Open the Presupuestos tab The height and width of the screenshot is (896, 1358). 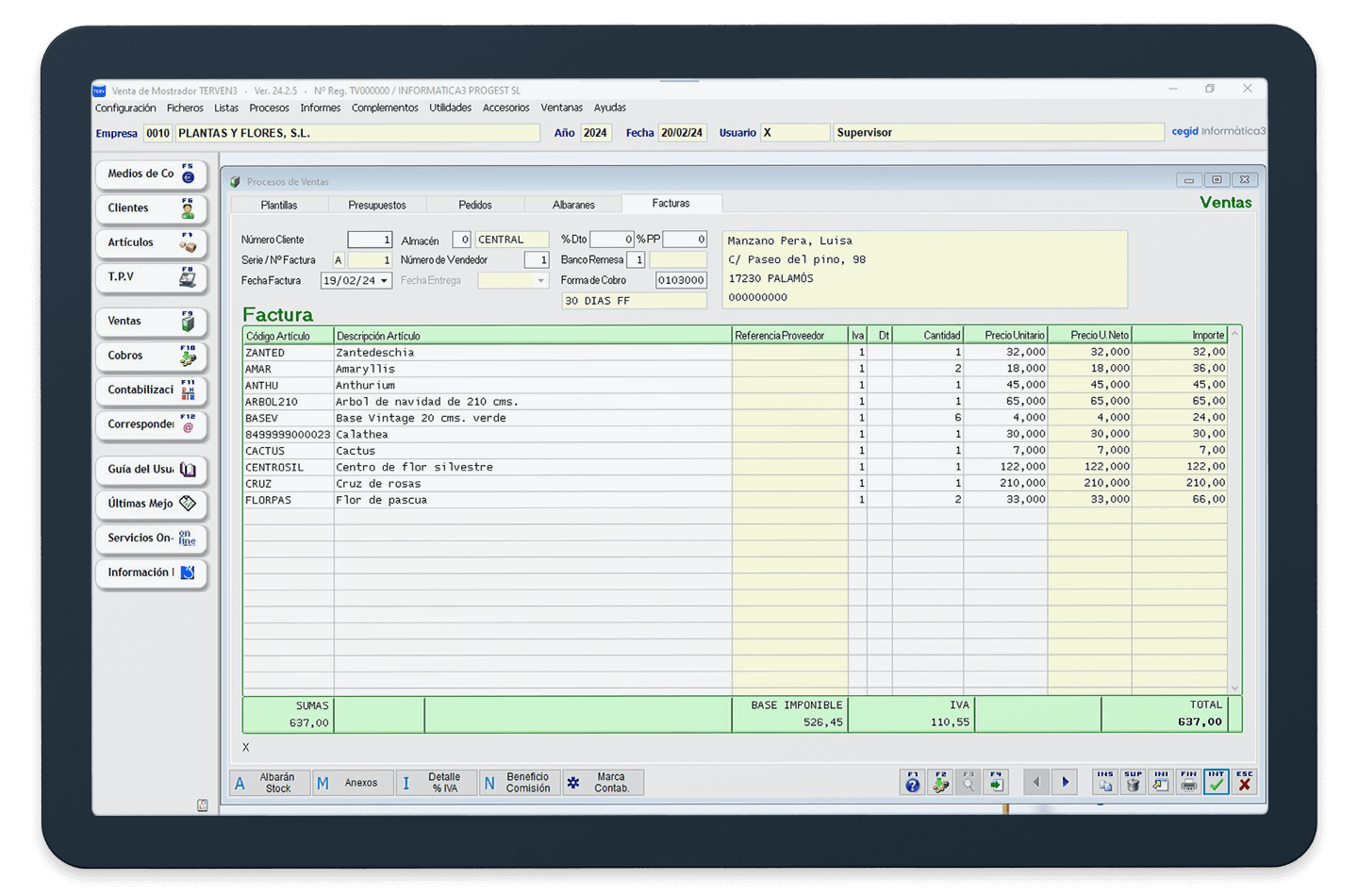click(376, 205)
